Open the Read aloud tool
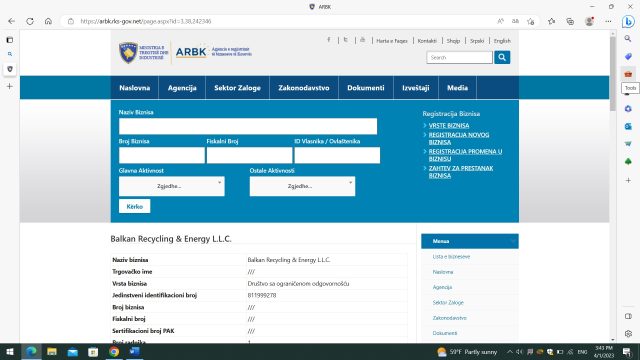The height and width of the screenshot is (360, 640). [x=500, y=21]
